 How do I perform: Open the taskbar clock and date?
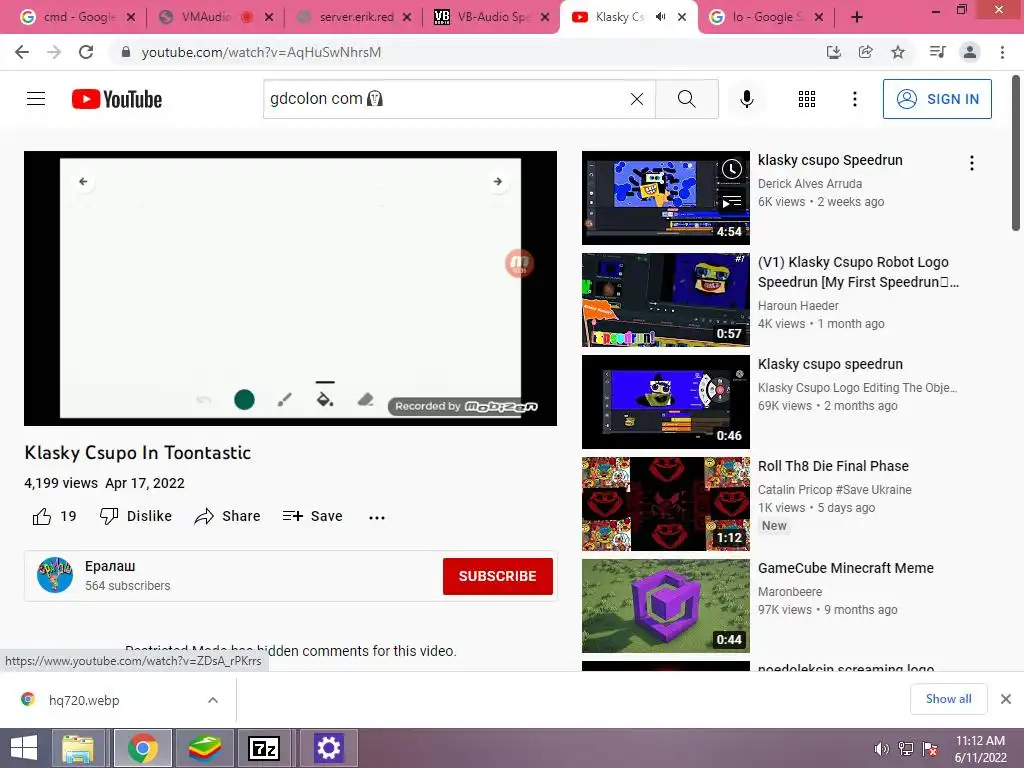click(x=980, y=749)
